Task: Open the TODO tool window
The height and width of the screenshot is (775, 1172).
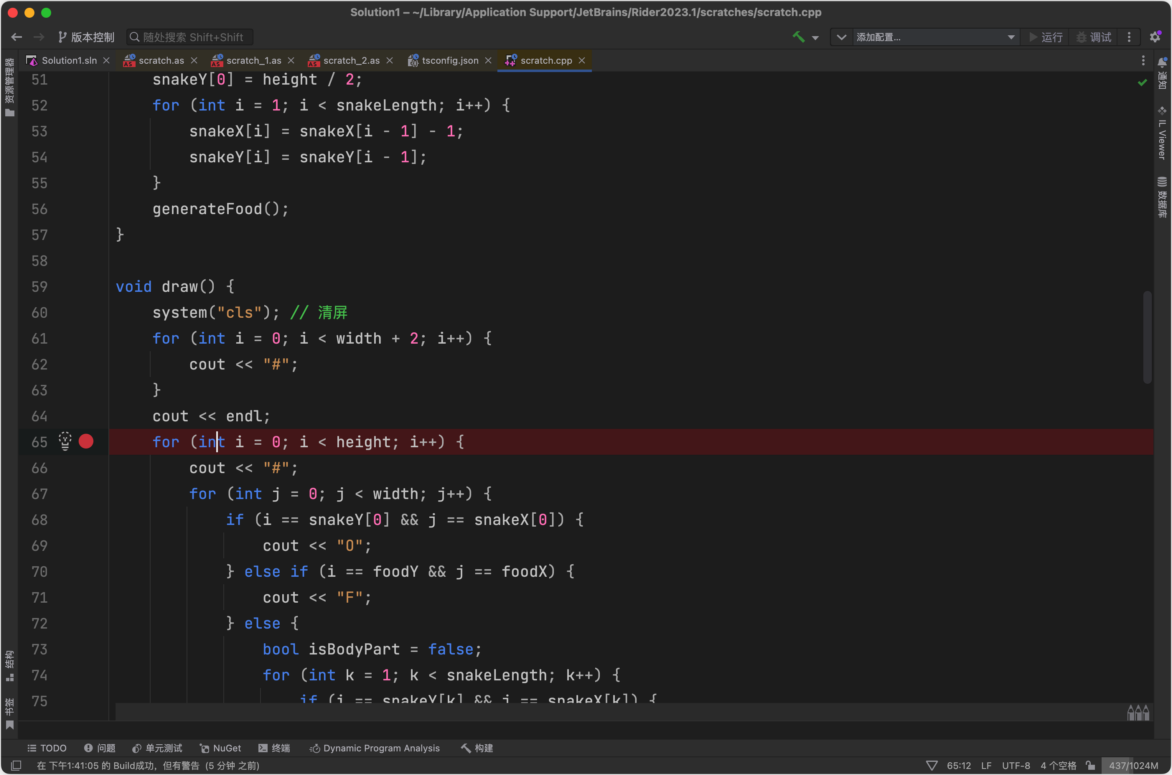Action: pos(47,748)
